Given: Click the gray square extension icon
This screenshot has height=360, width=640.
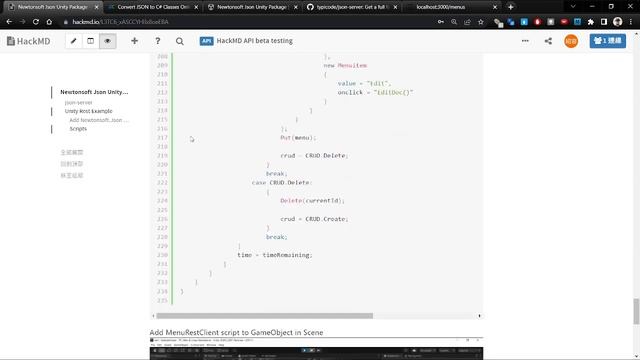Looking at the screenshot, I should click(x=551, y=22).
